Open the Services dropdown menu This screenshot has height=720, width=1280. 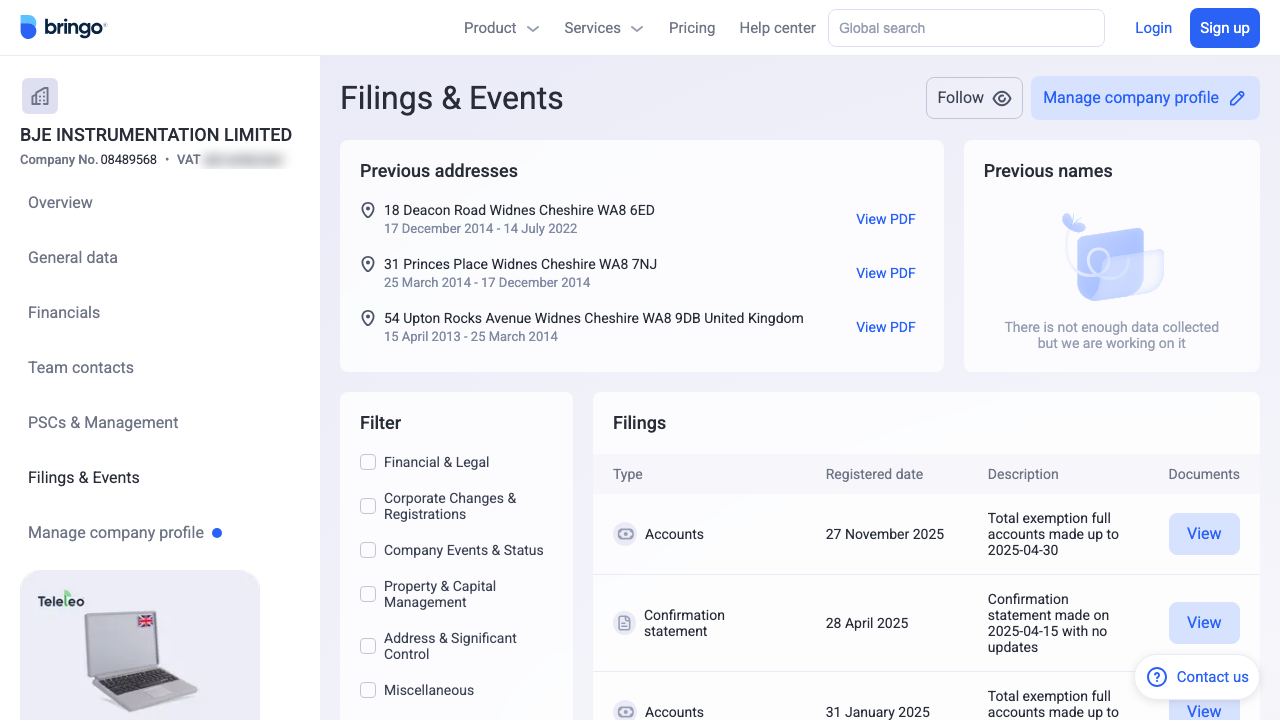603,28
